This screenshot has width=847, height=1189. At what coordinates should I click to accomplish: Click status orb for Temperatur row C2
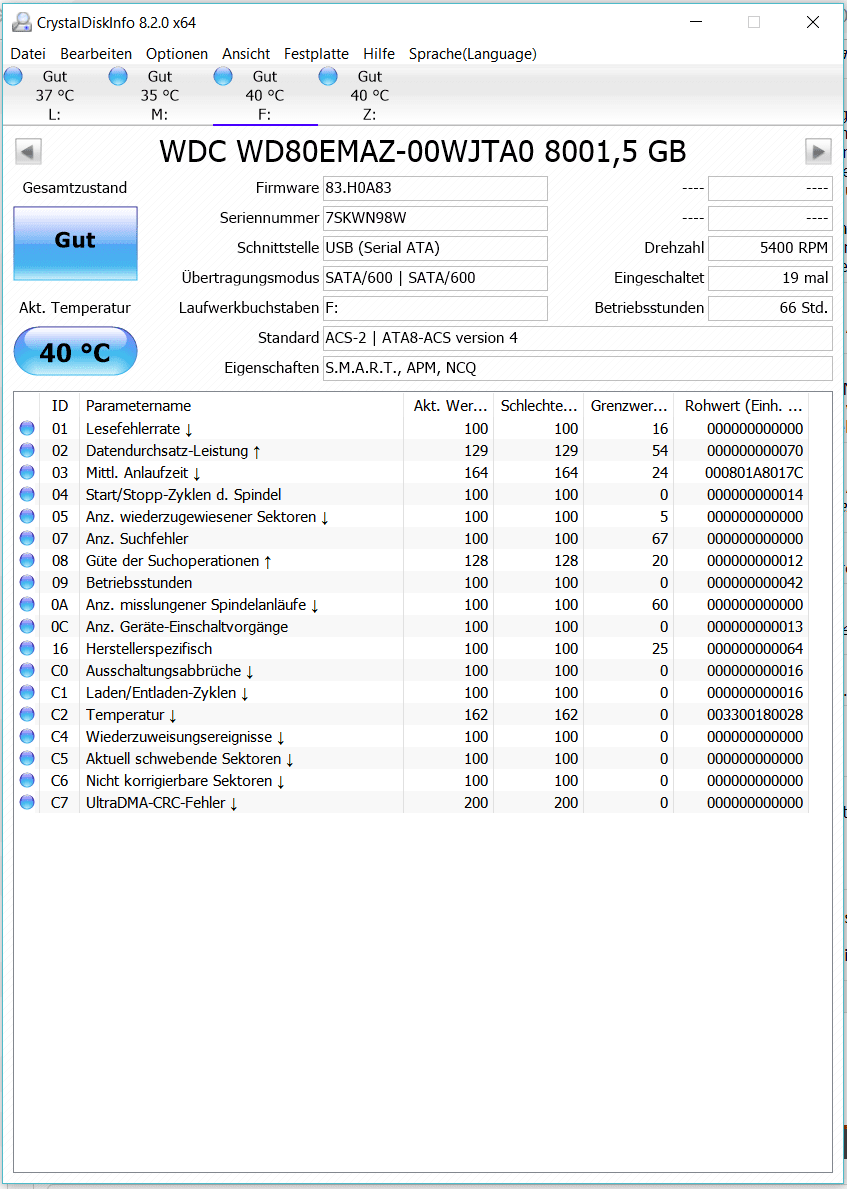point(27,714)
